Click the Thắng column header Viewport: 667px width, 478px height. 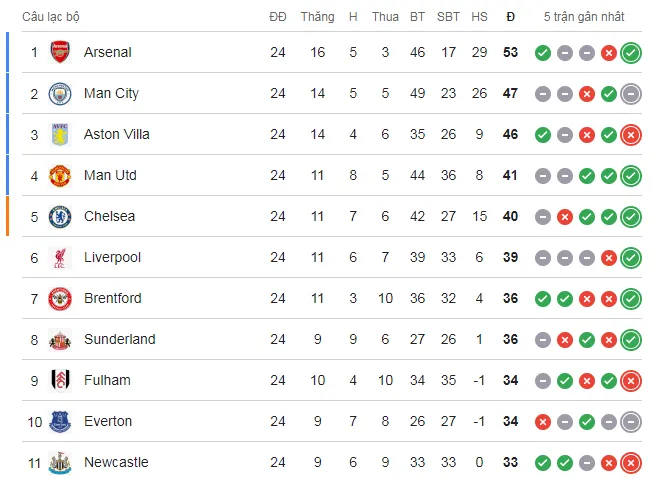click(317, 17)
